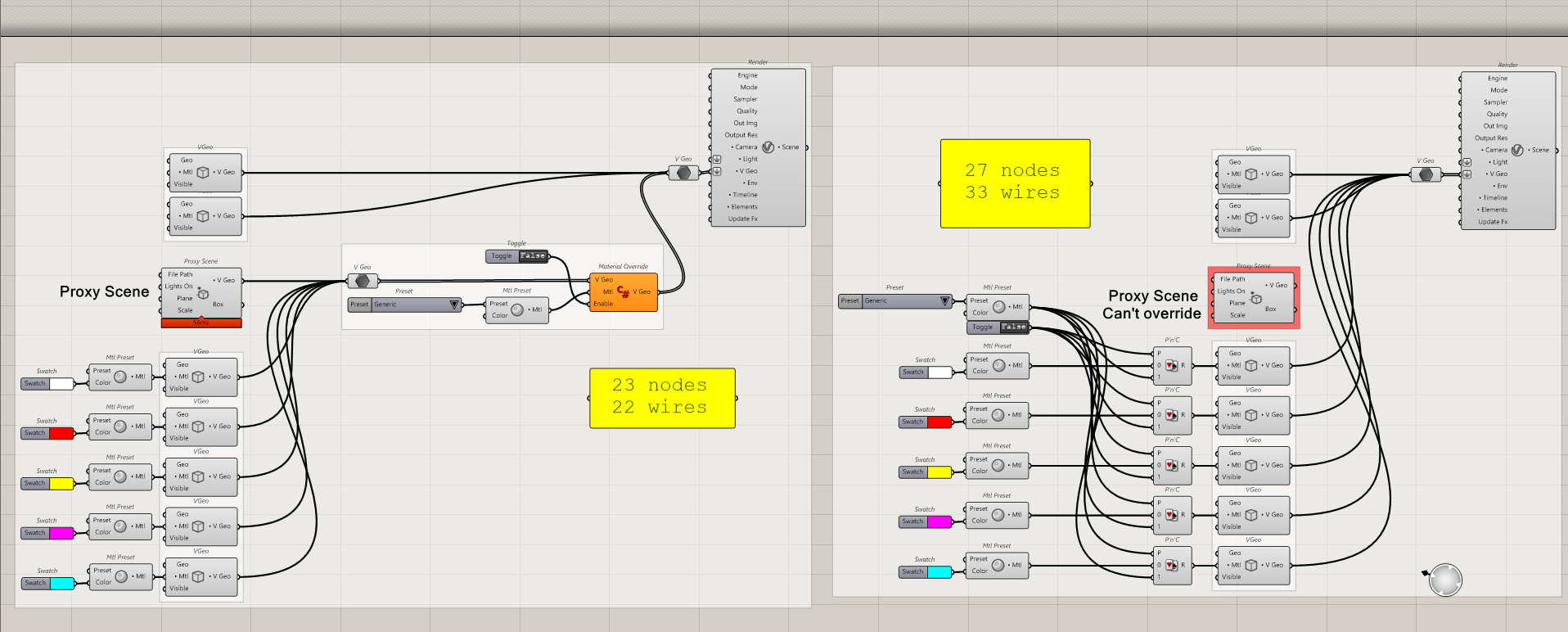Flip the False toggle in the right graph

pos(1013,327)
